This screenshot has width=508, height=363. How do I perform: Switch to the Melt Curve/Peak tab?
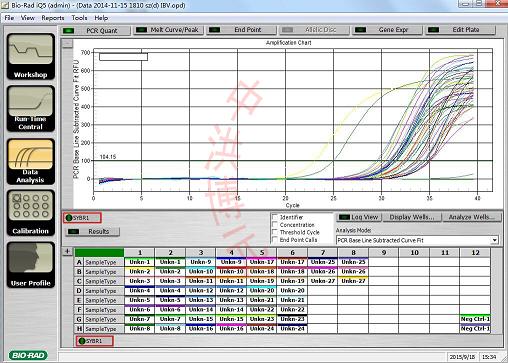(168, 30)
